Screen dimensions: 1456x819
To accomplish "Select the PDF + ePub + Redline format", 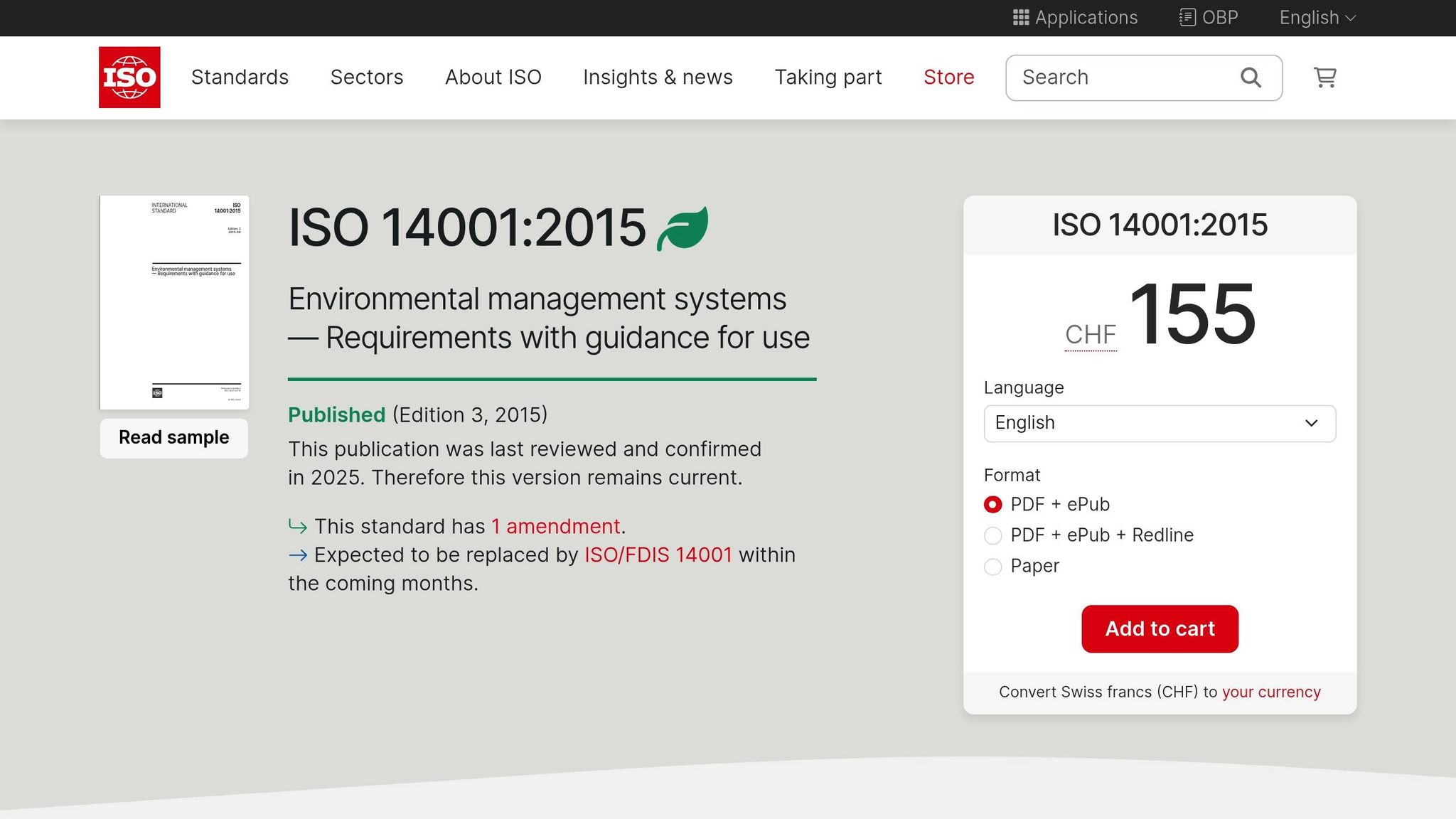I will tap(992, 535).
